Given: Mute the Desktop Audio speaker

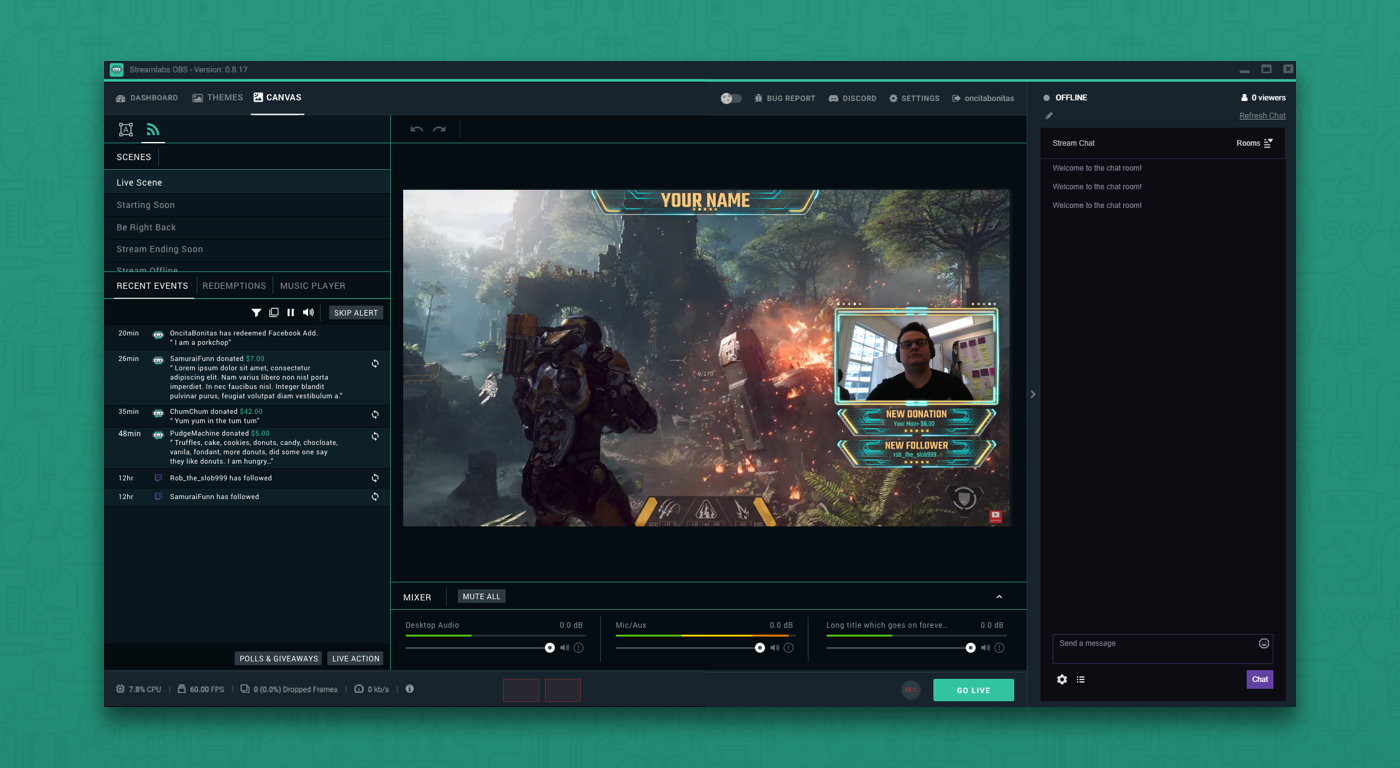Looking at the screenshot, I should pos(564,648).
